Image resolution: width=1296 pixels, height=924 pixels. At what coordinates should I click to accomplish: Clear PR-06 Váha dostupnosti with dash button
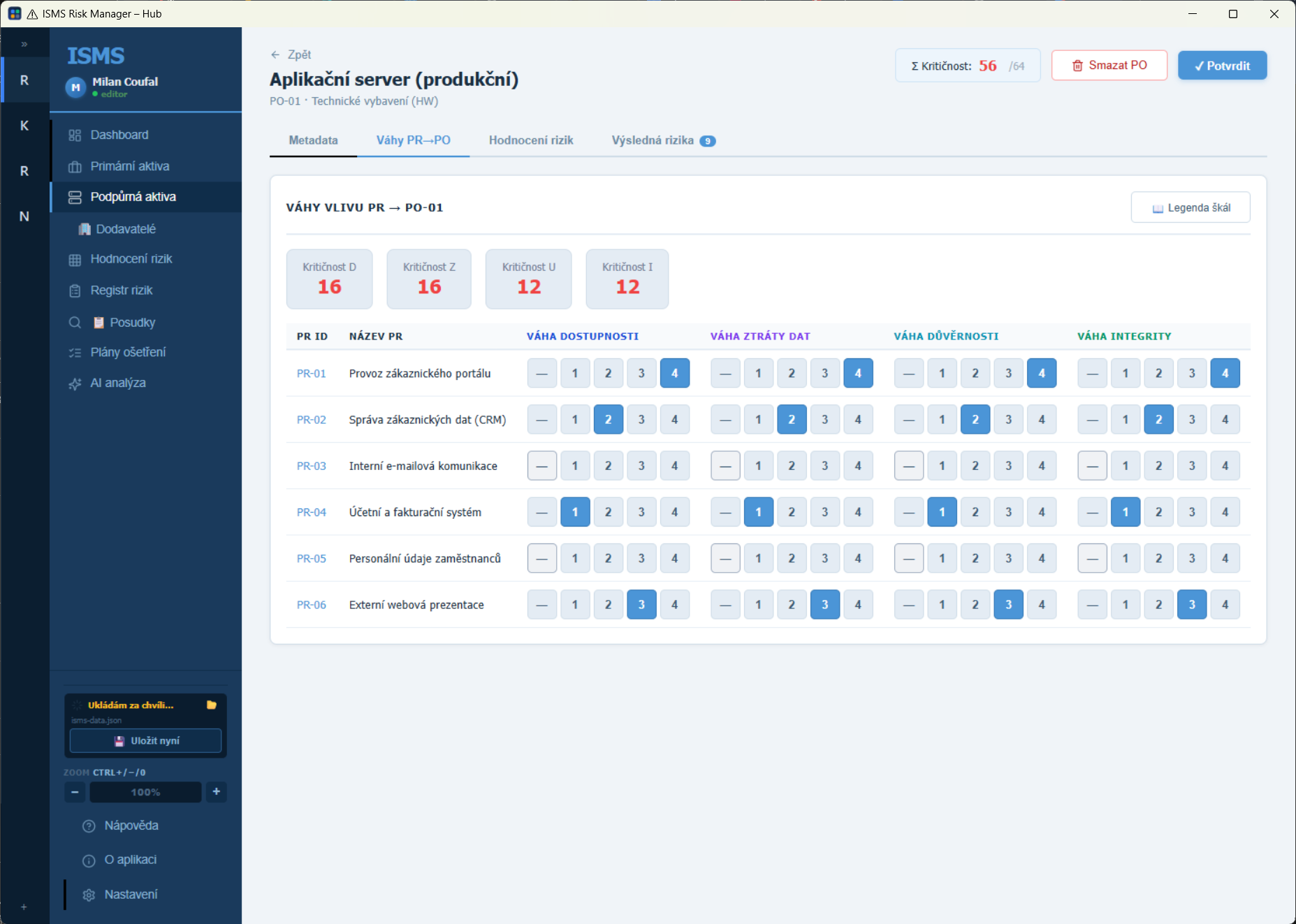542,605
